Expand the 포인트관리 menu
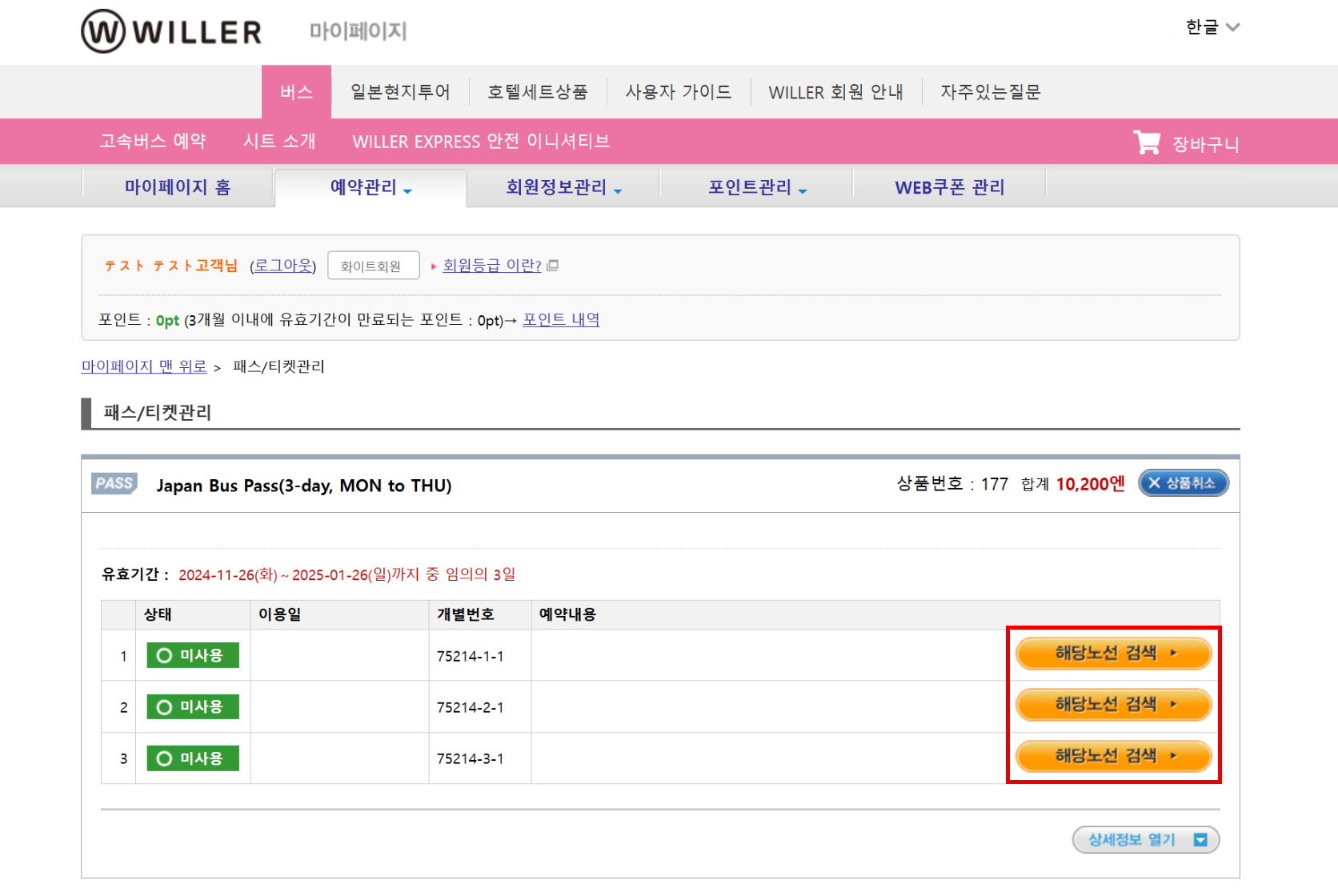The width and height of the screenshot is (1338, 896). (756, 187)
